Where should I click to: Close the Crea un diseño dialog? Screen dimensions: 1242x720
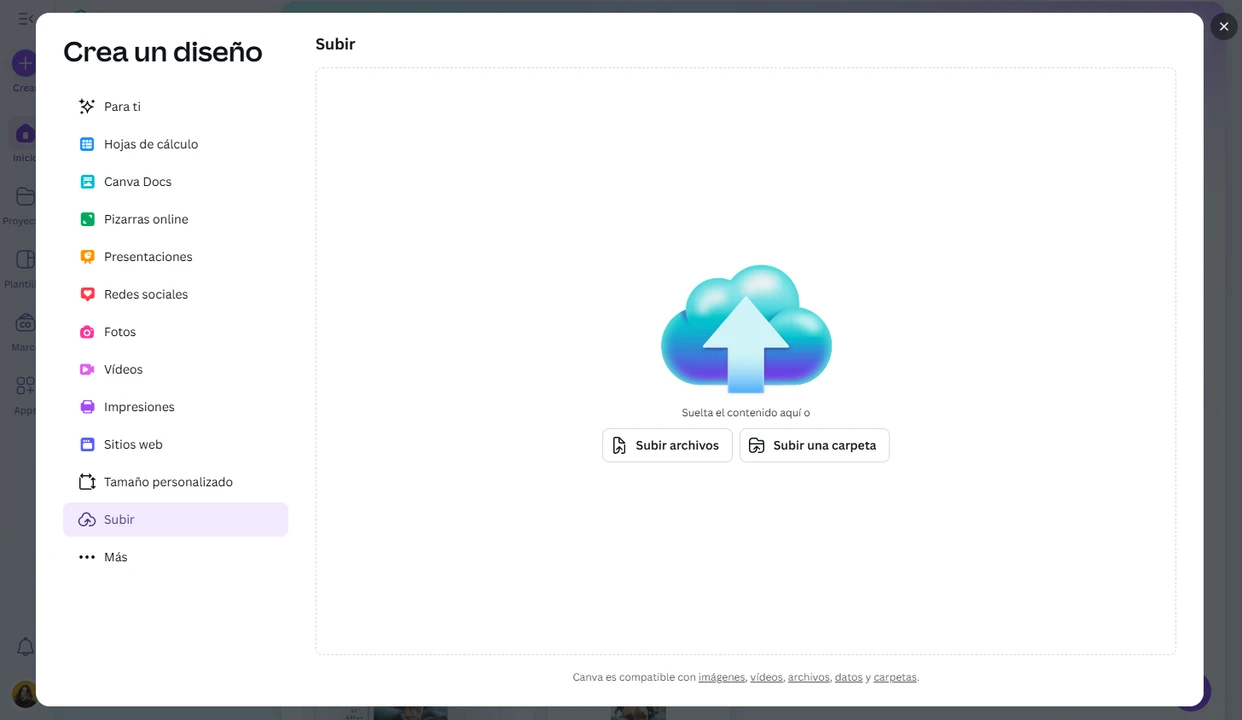coord(1224,27)
